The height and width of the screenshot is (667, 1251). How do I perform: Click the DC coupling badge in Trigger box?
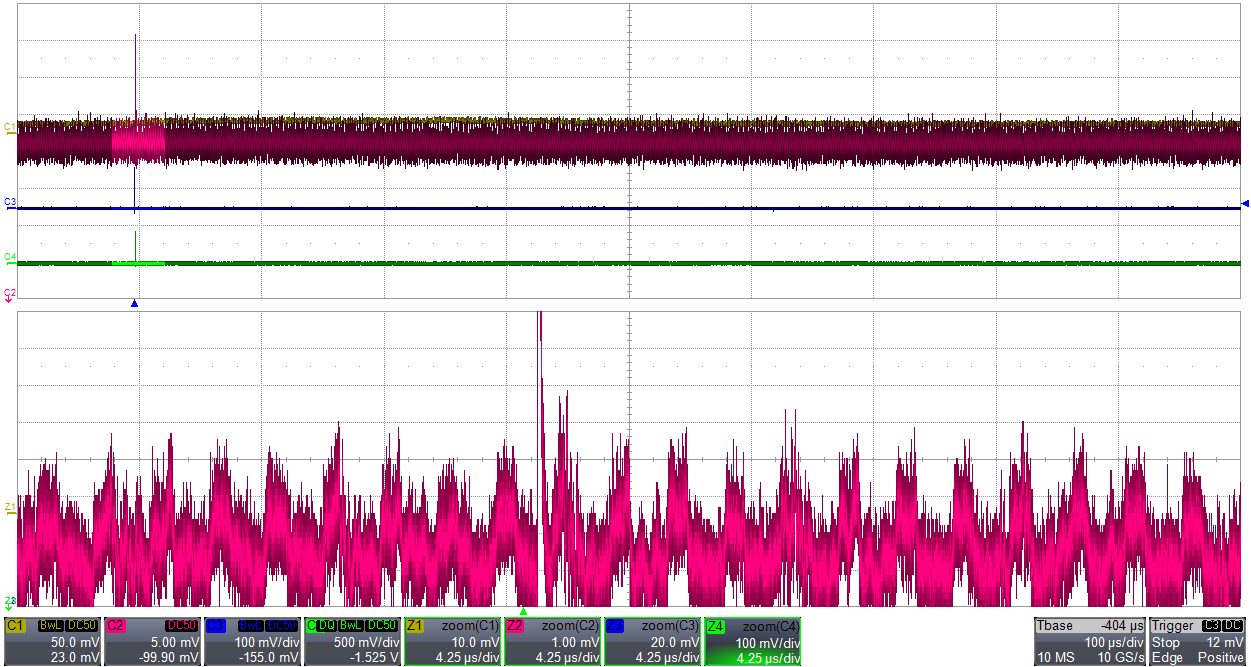1233,626
